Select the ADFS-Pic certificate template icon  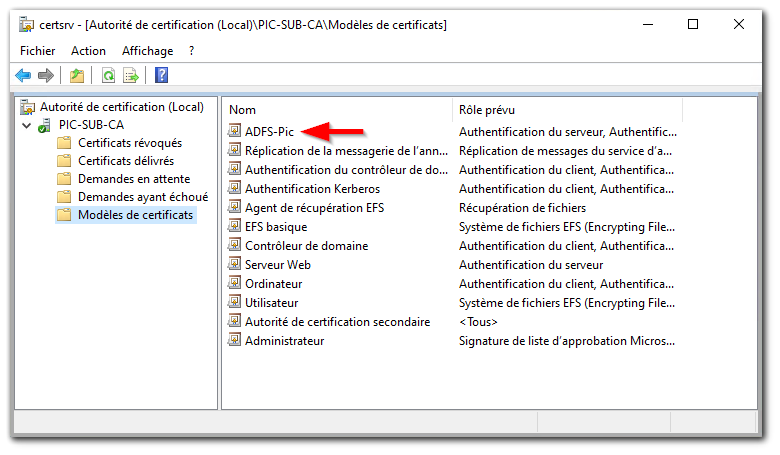tap(234, 131)
